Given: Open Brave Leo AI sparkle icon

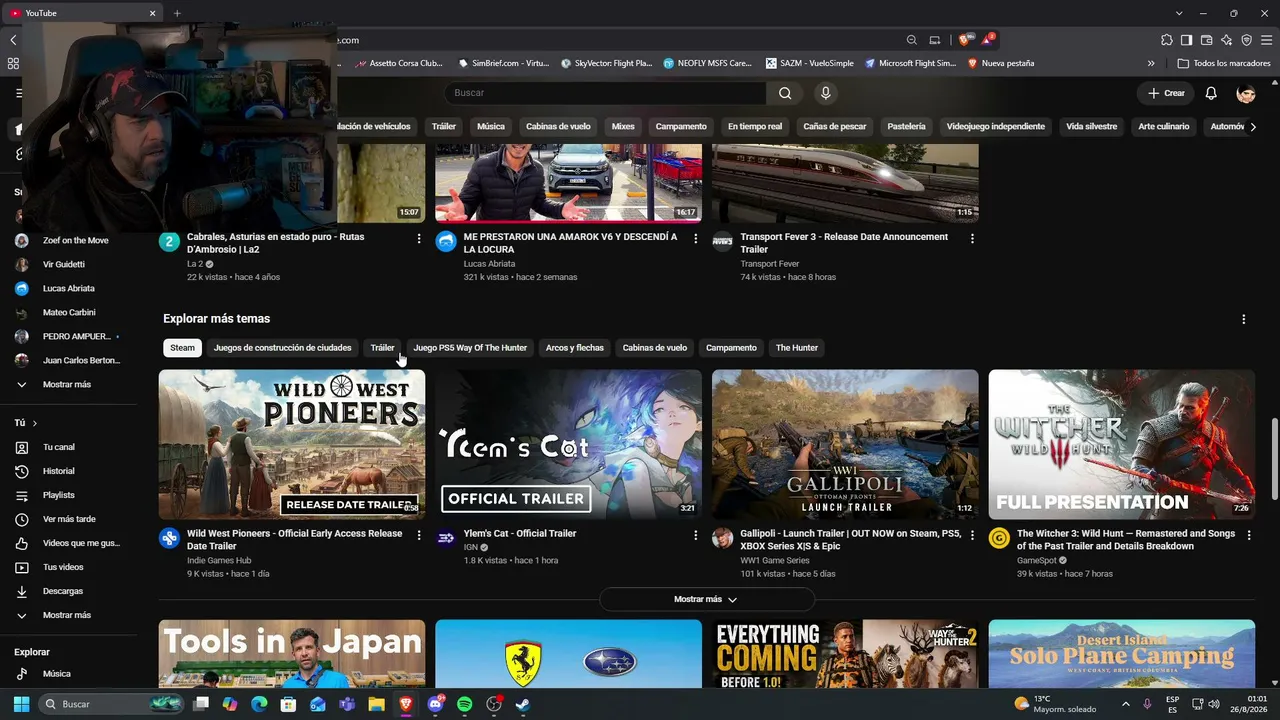Looking at the screenshot, I should coord(1227,40).
